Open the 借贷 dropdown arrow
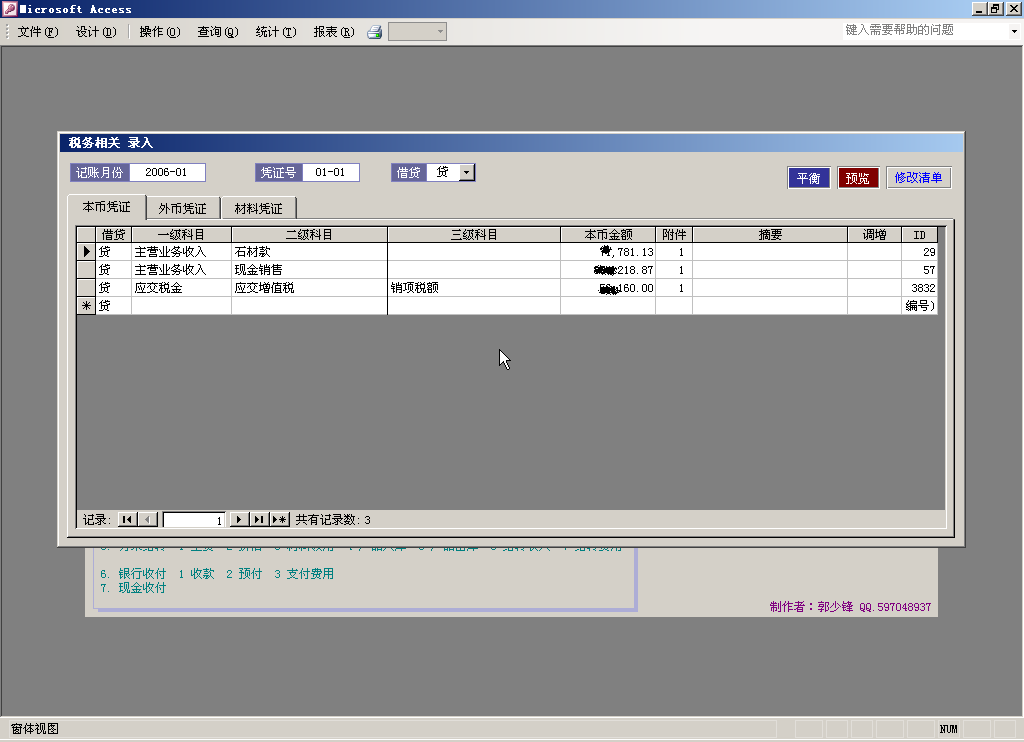 (467, 173)
